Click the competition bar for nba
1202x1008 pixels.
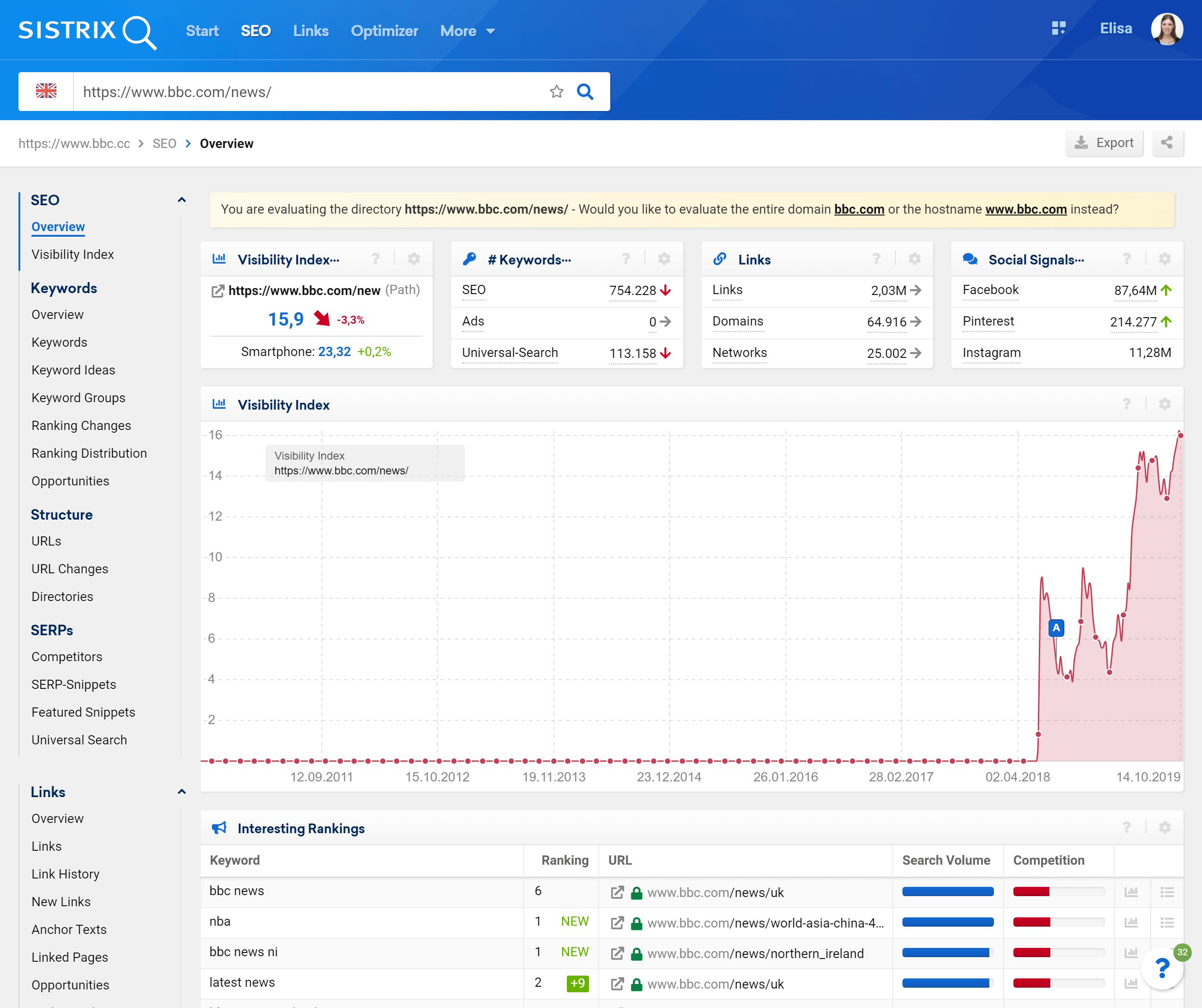click(1058, 922)
